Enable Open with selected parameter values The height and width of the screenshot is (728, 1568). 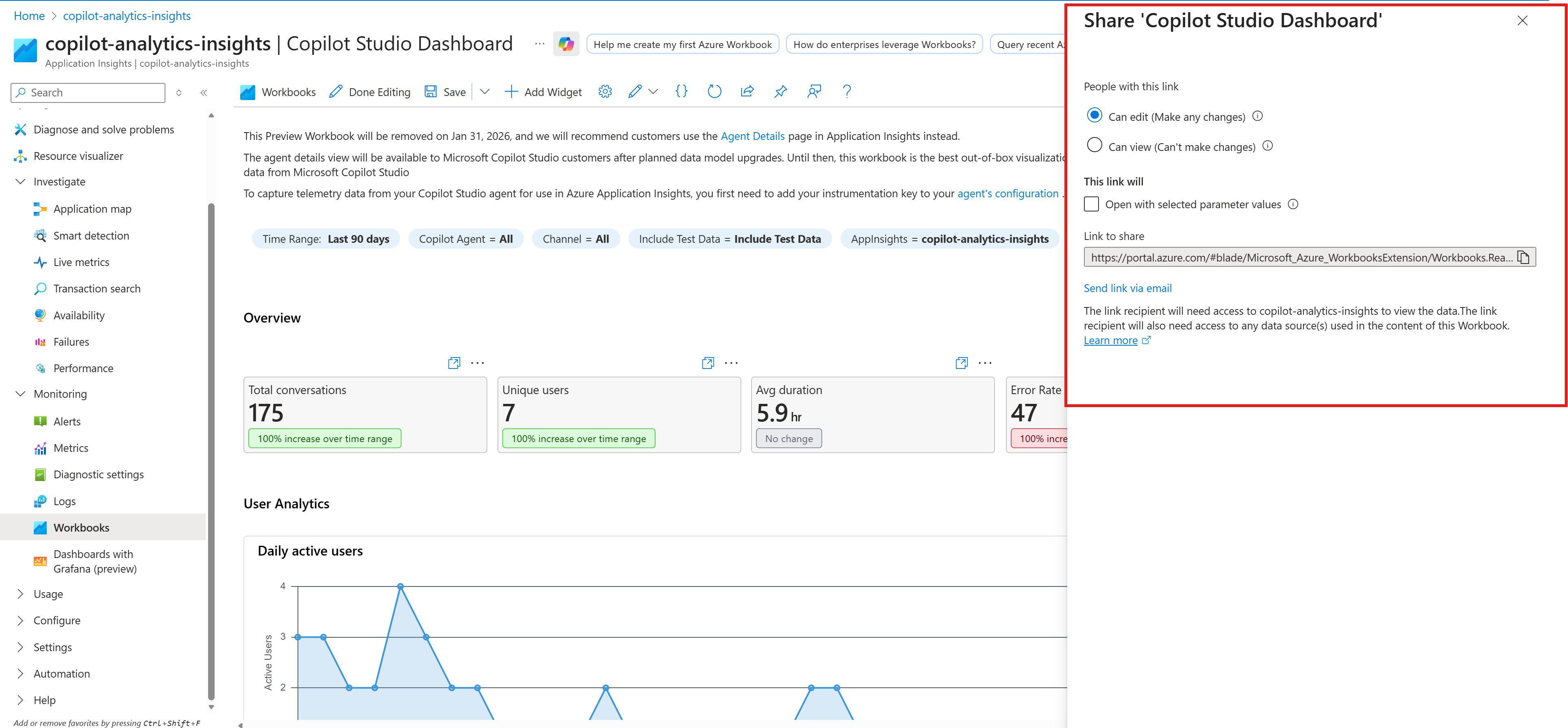(x=1091, y=204)
